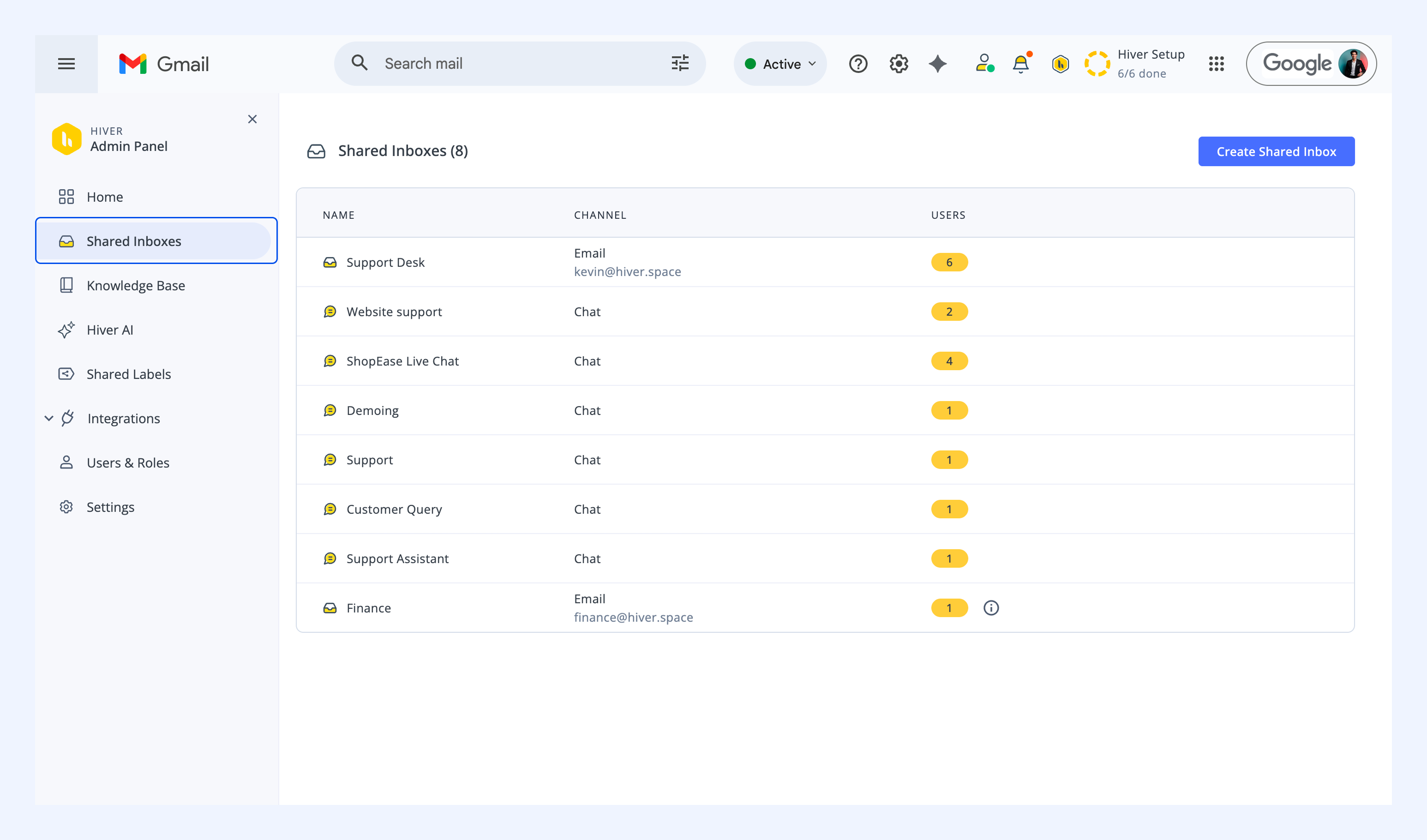Click the search magnifier icon

pos(360,63)
